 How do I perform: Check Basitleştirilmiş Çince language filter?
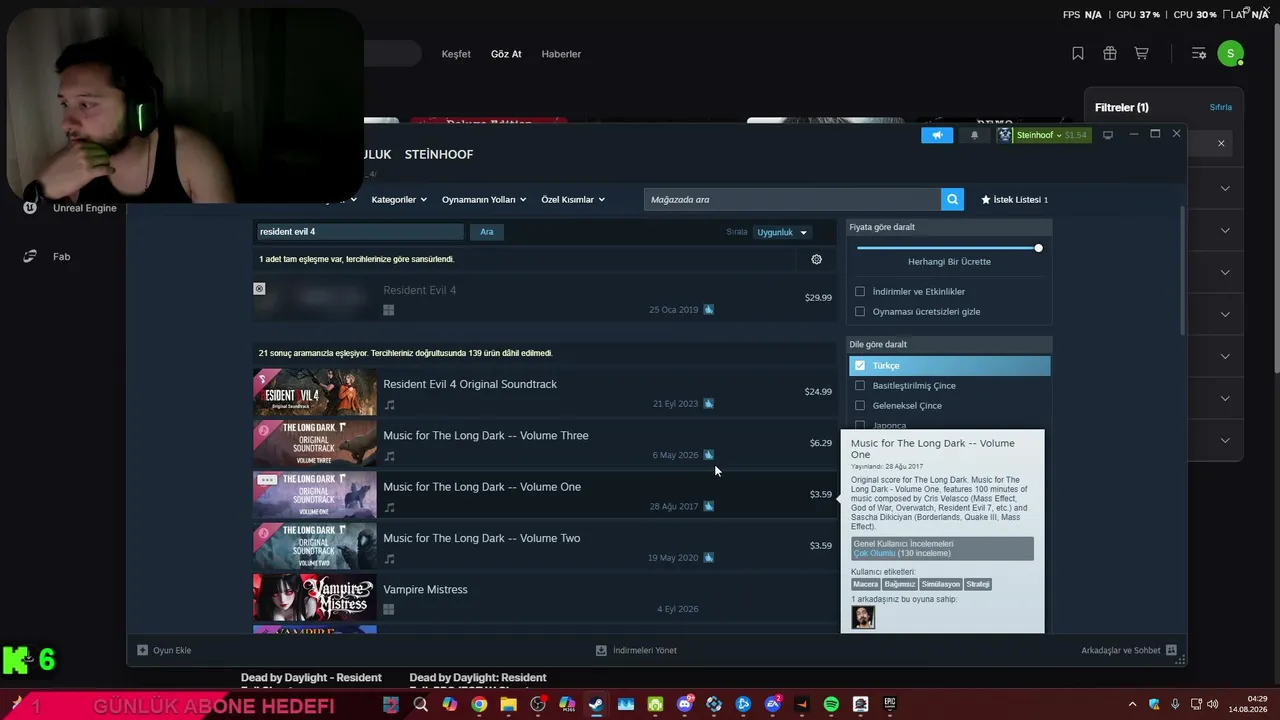[860, 386]
